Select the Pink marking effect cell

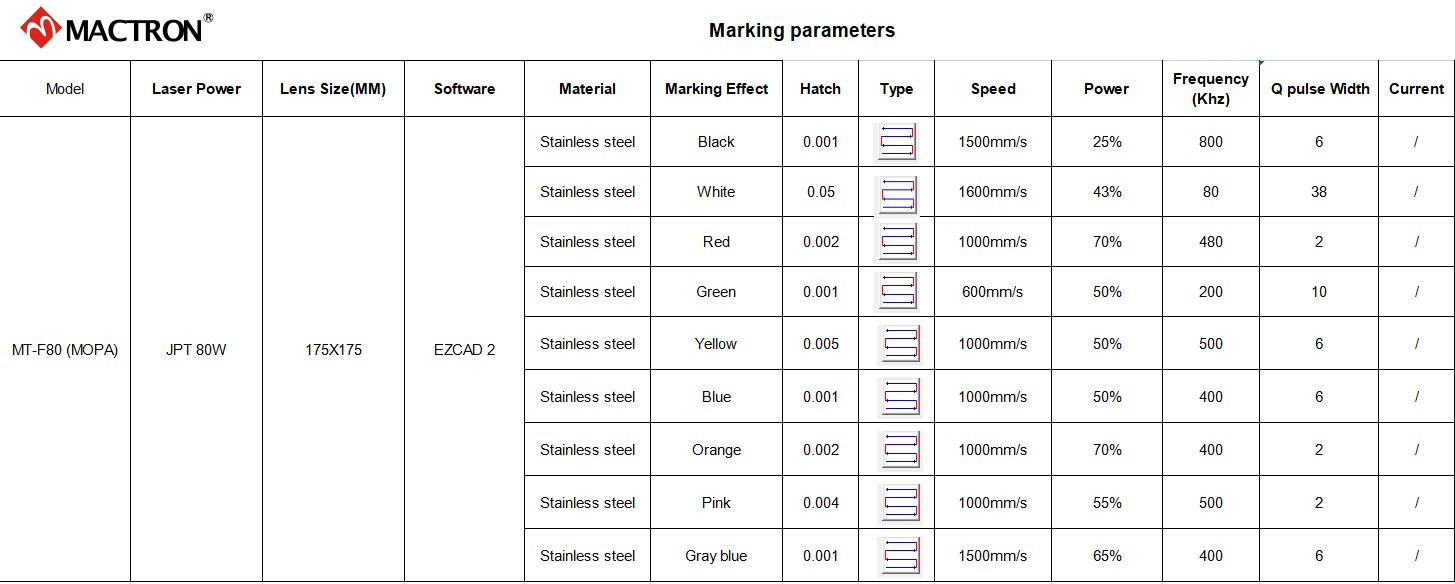tap(716, 503)
